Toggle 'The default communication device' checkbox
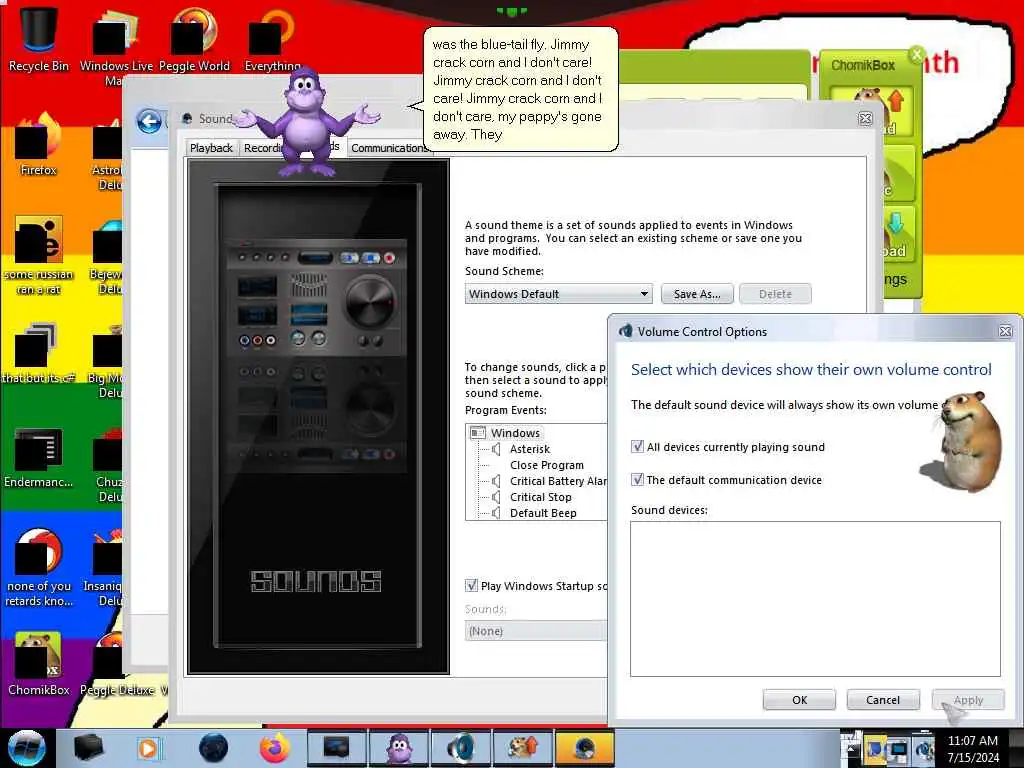This screenshot has height=768, width=1024. pyautogui.click(x=637, y=479)
